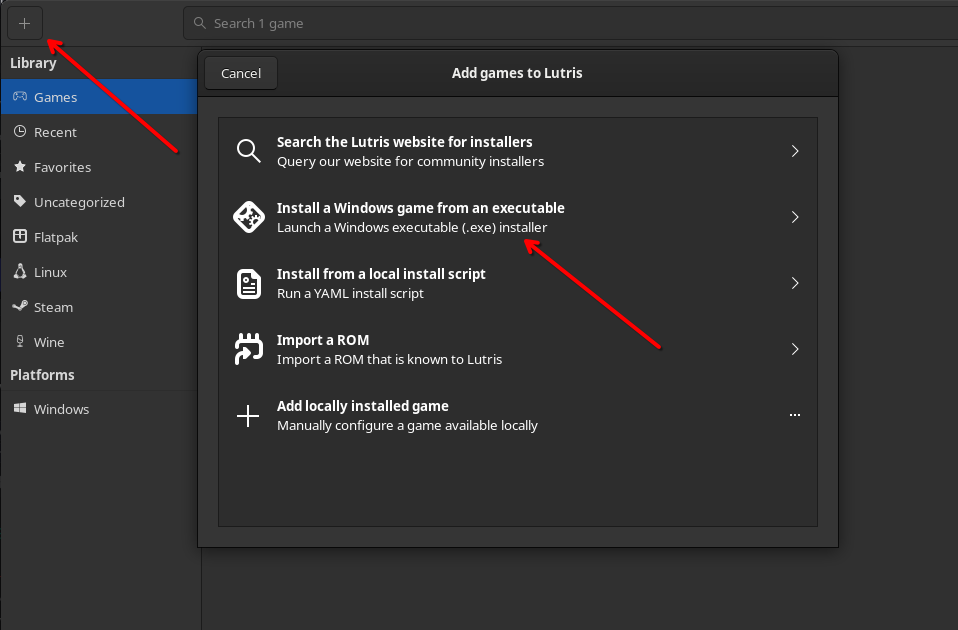Show Favorites category

coord(99,167)
